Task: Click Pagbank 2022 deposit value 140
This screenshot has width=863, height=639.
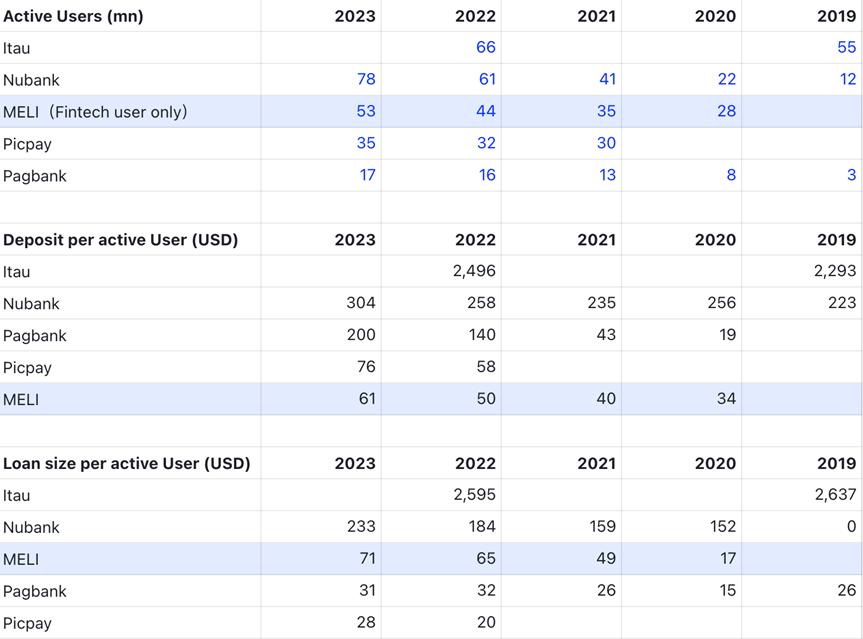Action: click(482, 335)
